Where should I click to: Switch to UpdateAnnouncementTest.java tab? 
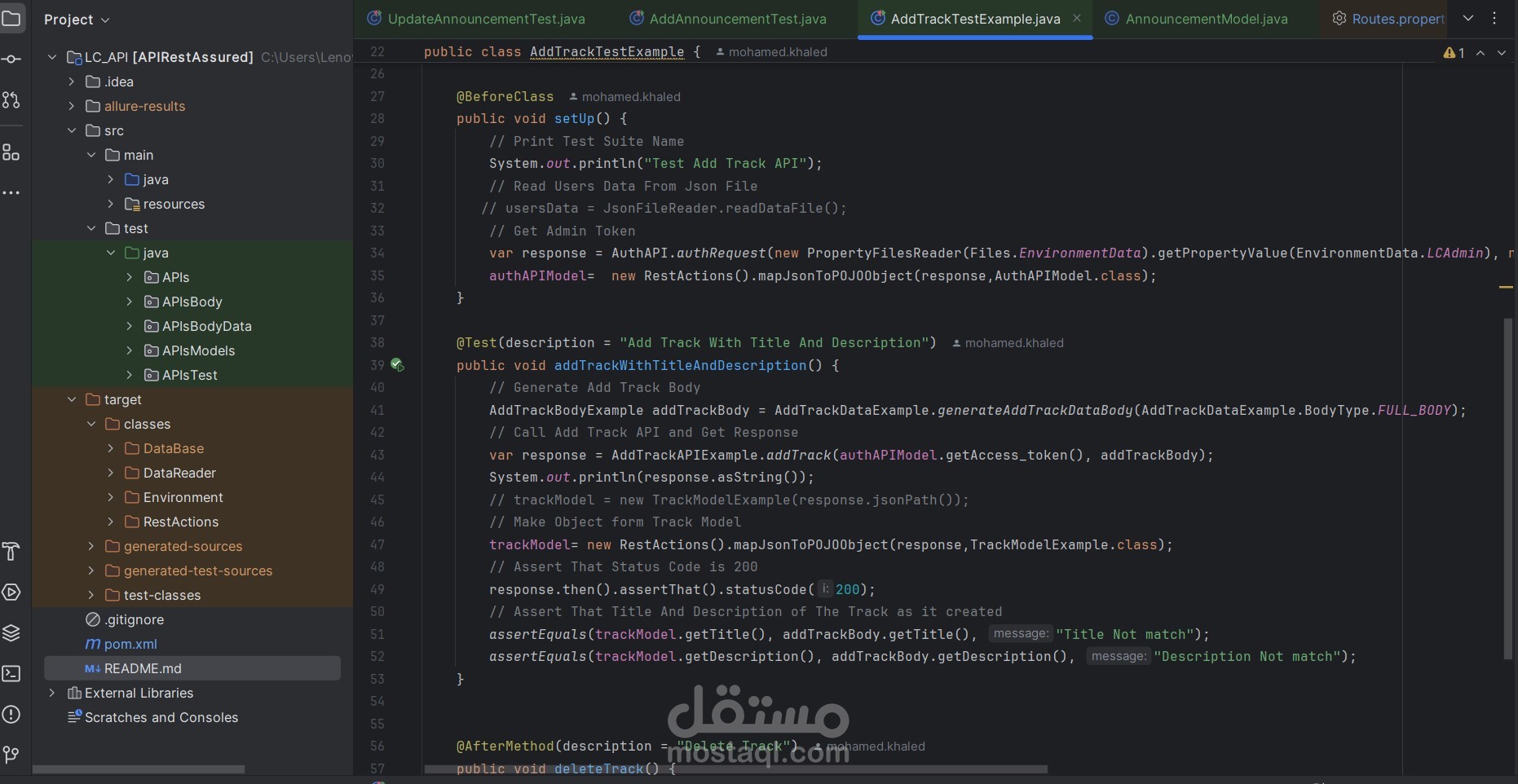click(x=477, y=19)
